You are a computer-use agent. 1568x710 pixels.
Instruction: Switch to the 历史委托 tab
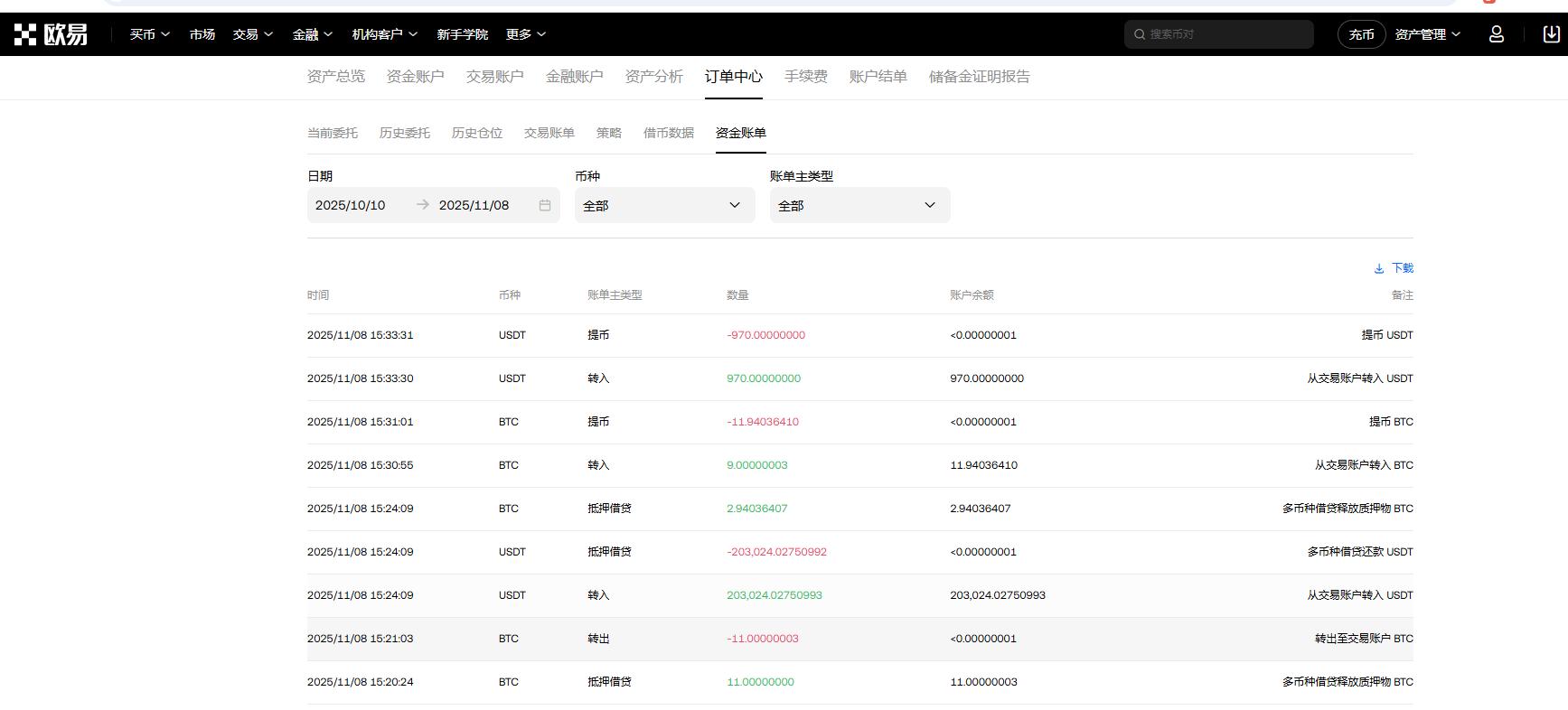point(404,133)
